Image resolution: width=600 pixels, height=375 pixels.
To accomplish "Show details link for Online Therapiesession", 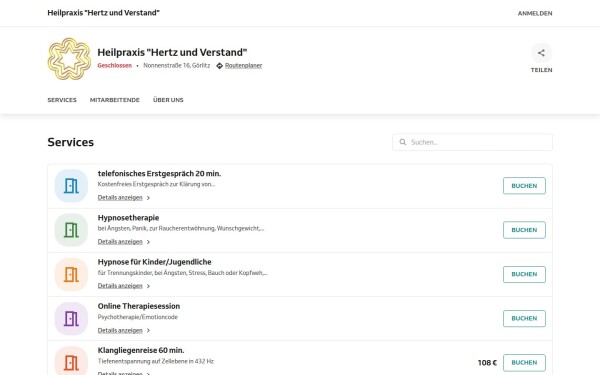I will [x=120, y=330].
